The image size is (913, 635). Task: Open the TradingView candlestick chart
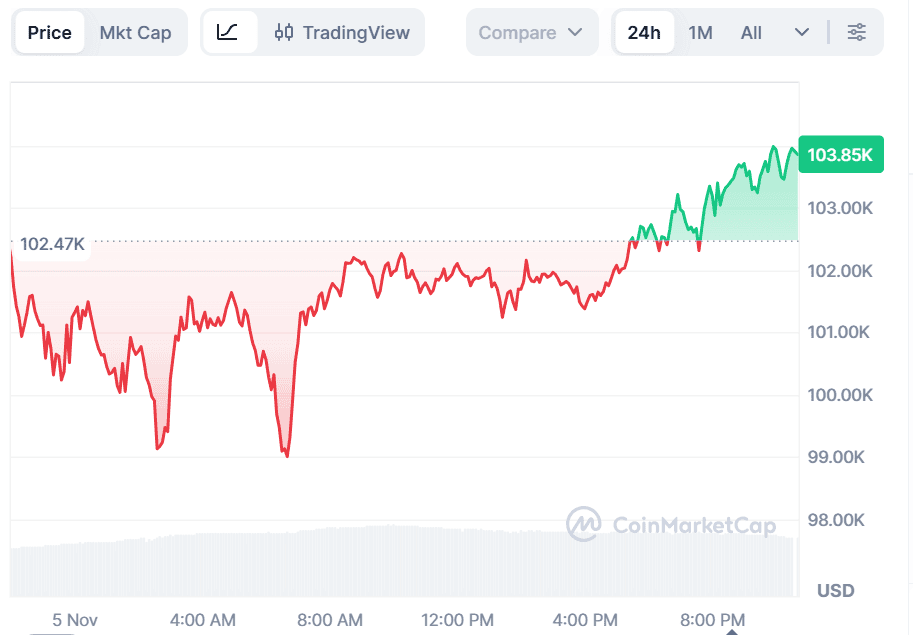point(342,32)
